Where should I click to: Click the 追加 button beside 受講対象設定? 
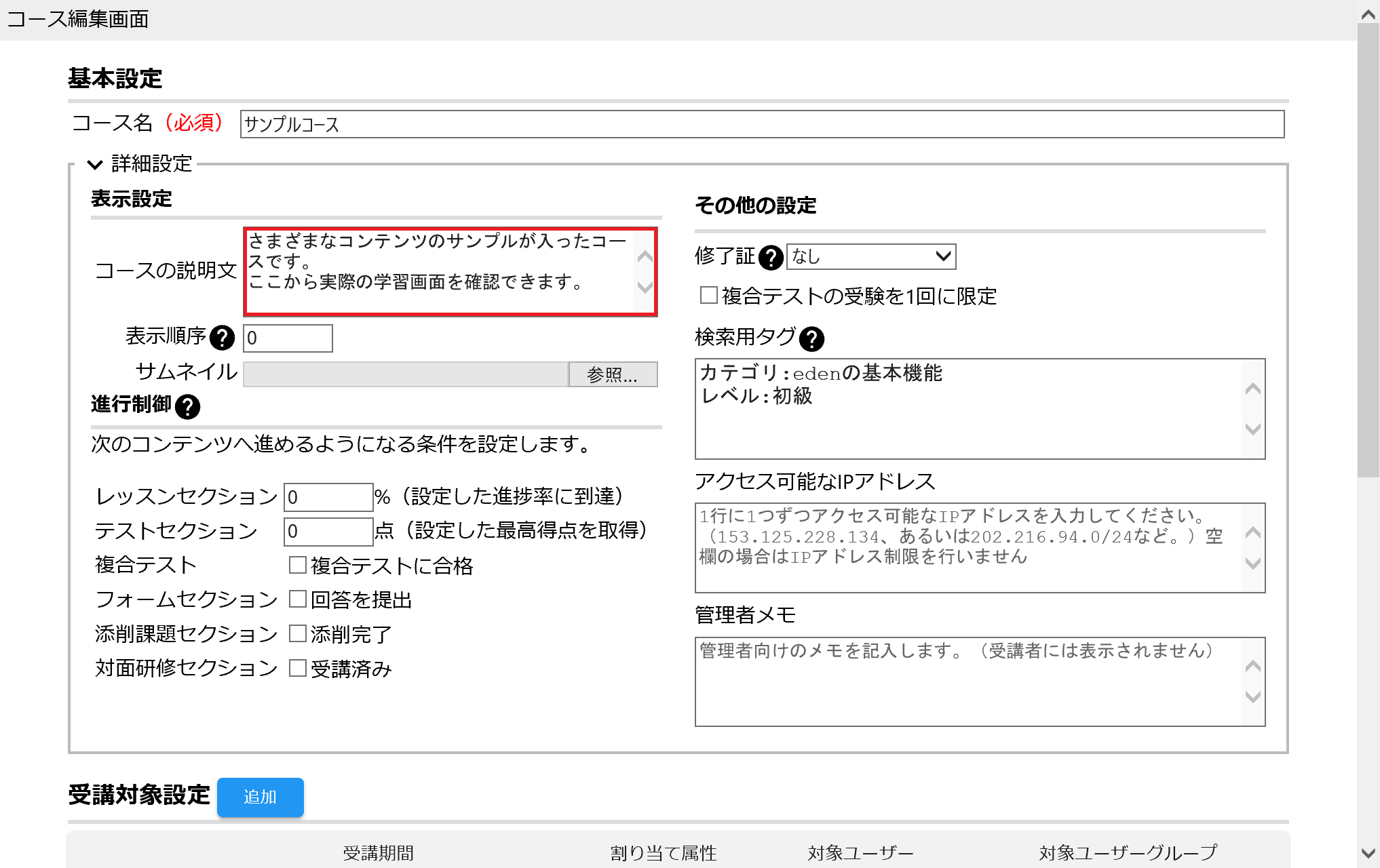click(261, 797)
